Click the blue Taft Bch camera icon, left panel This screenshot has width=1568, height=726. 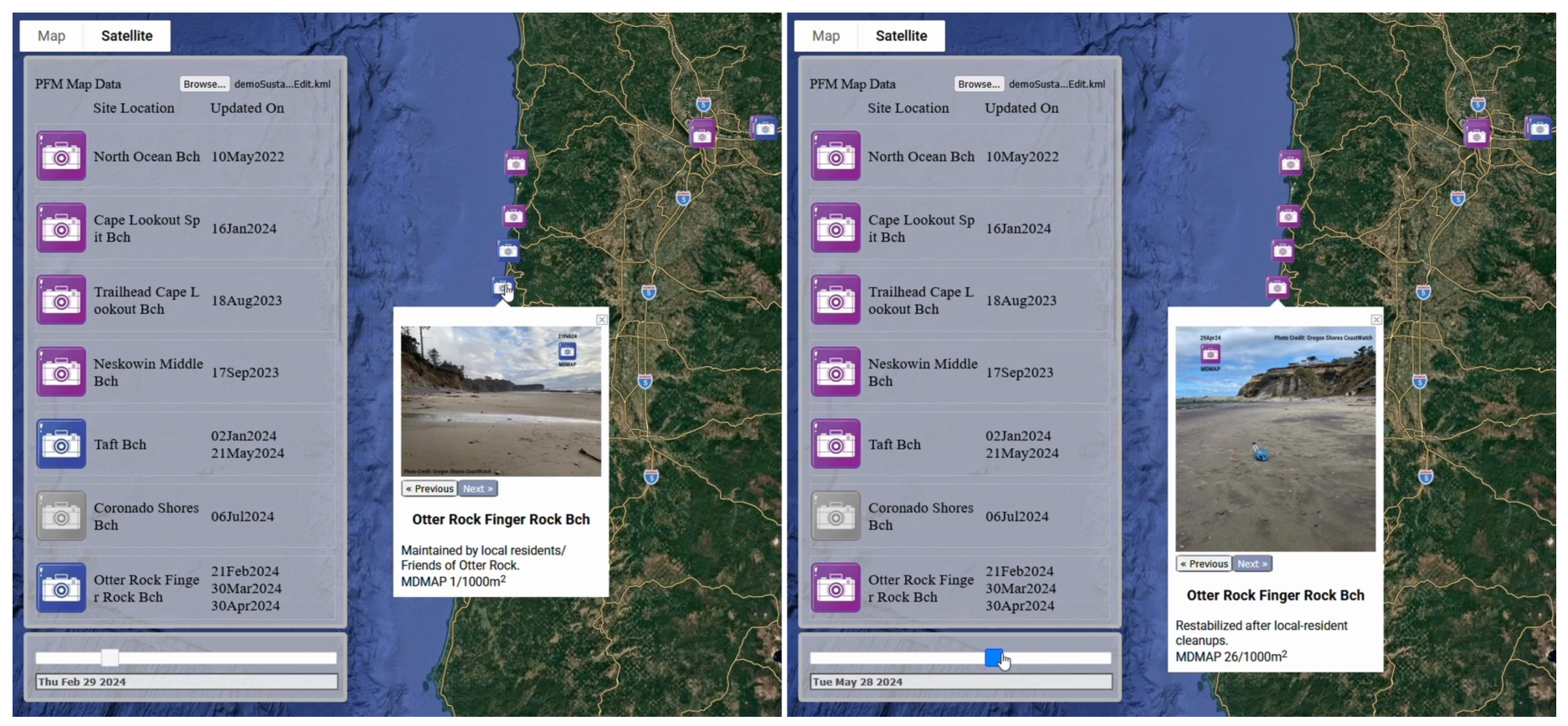pos(61,444)
